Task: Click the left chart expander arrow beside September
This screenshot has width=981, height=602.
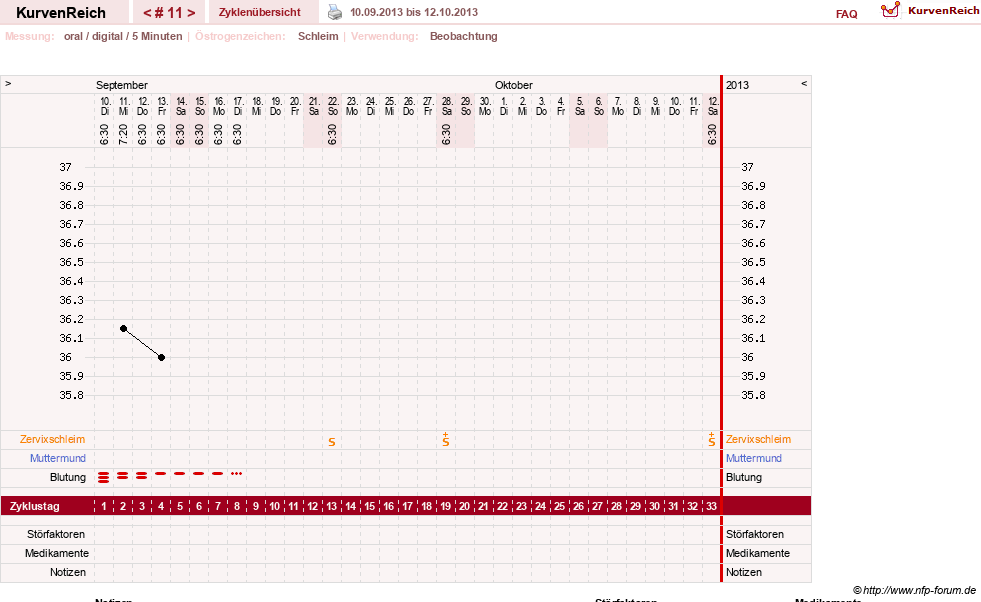Action: [8, 83]
